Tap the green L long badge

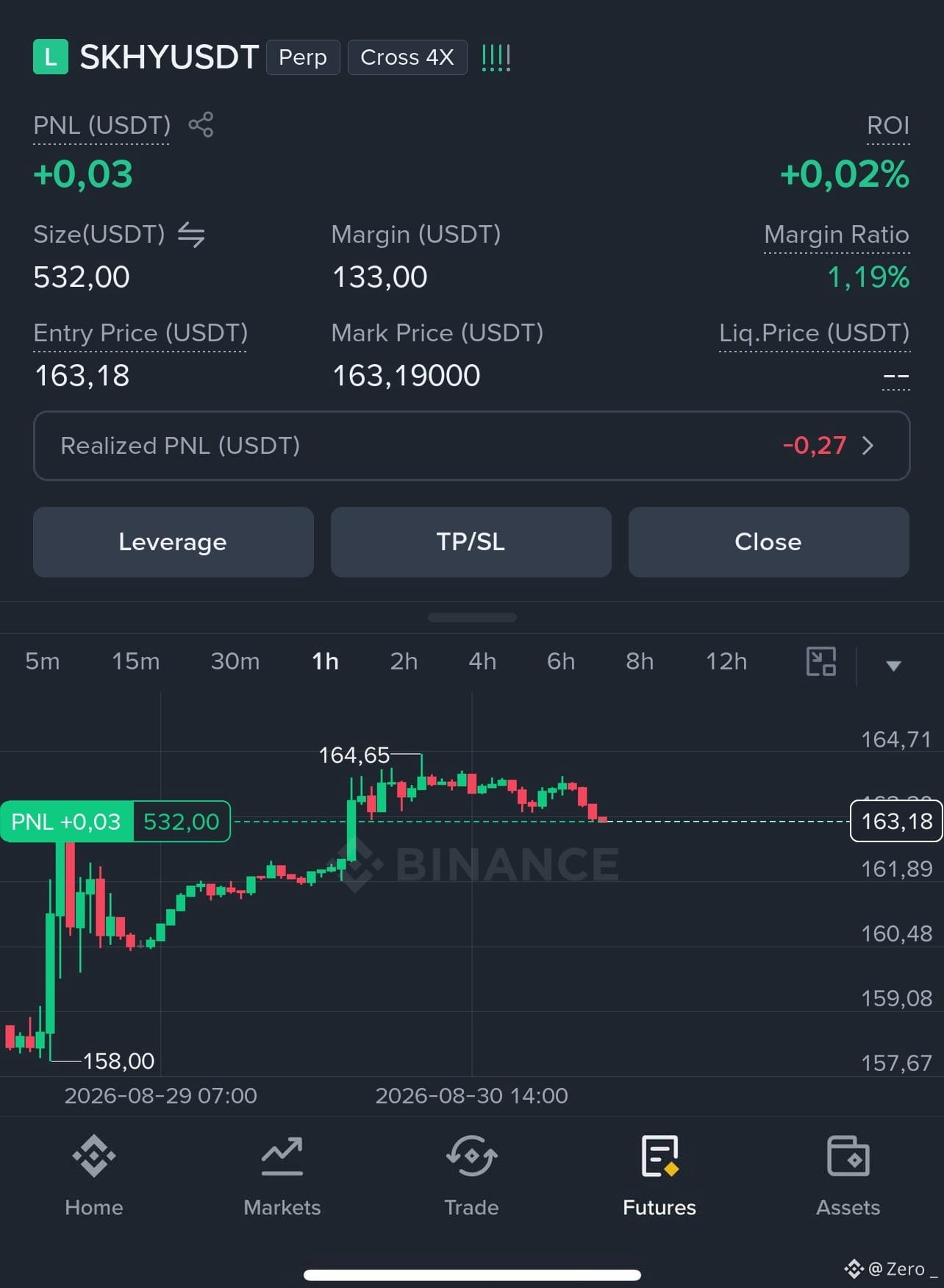tap(51, 57)
